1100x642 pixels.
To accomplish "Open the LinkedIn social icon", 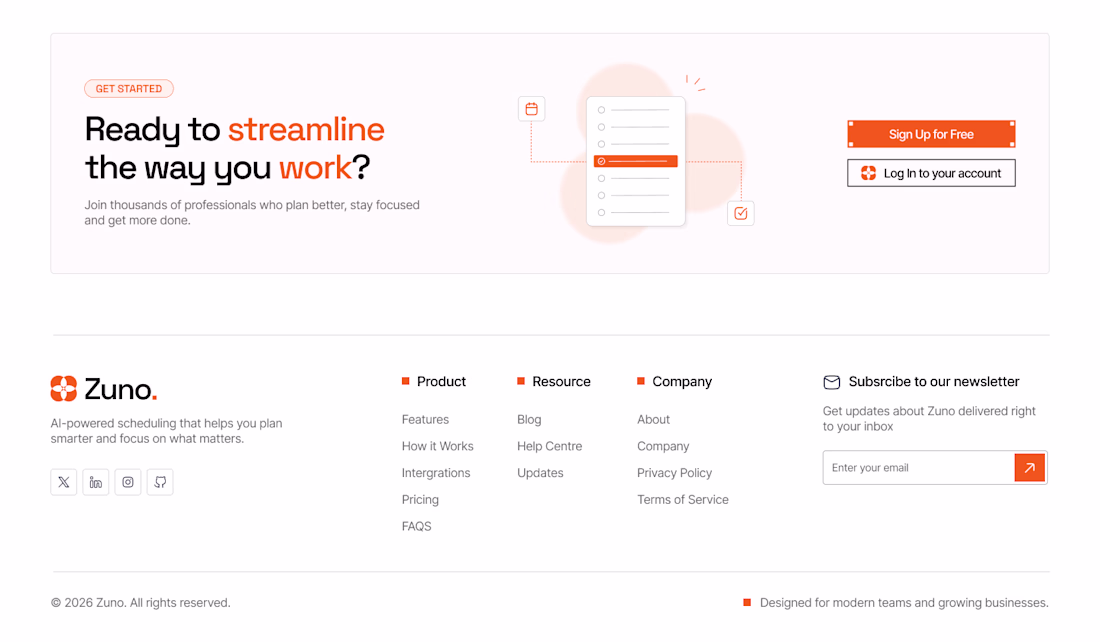I will (x=95, y=482).
